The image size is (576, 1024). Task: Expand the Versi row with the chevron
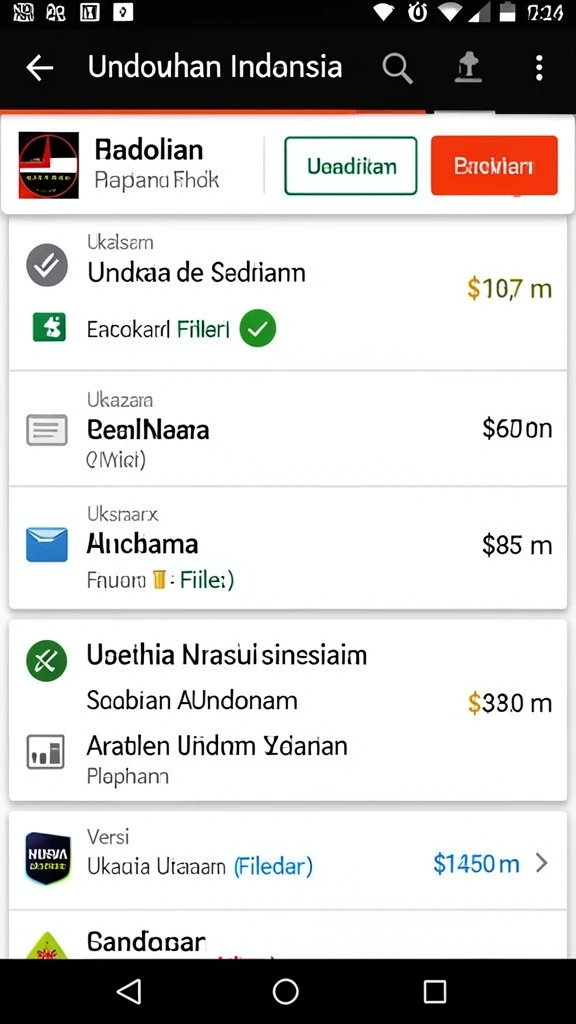pos(541,864)
